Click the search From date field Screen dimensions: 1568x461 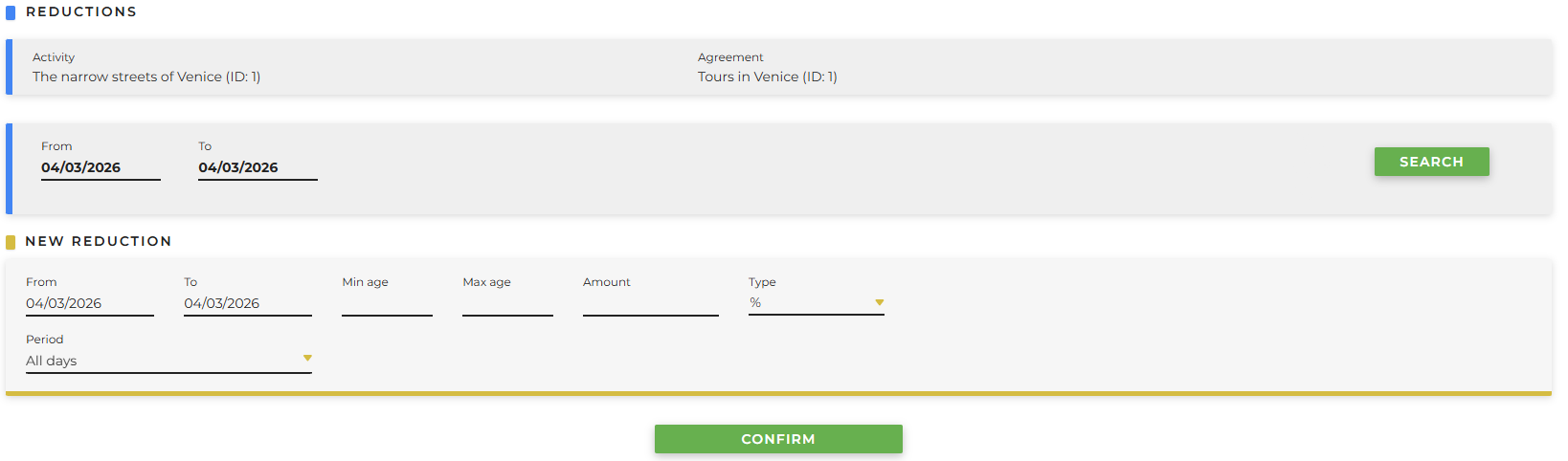(100, 167)
